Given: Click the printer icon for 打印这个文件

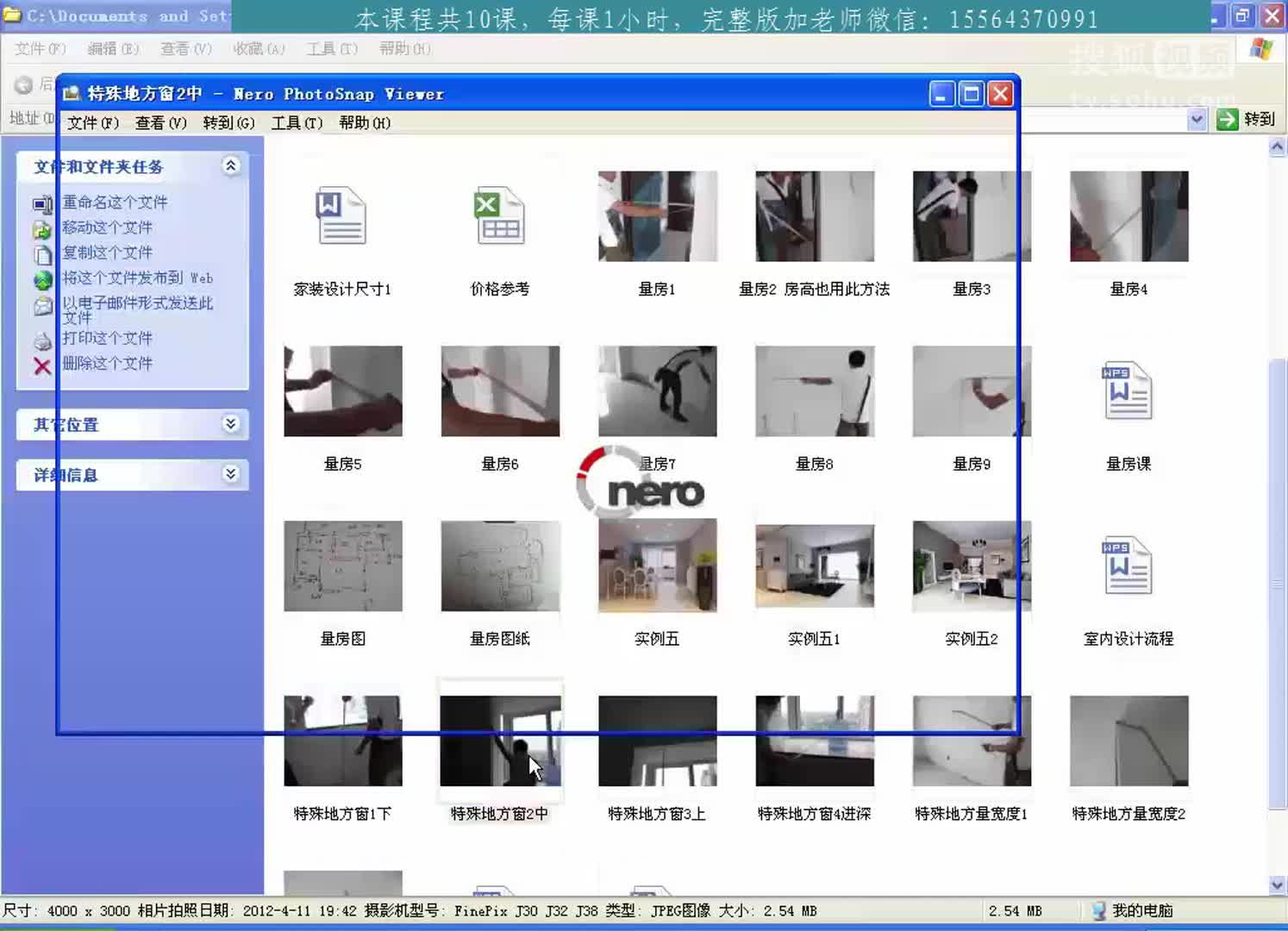Looking at the screenshot, I should tap(41, 339).
